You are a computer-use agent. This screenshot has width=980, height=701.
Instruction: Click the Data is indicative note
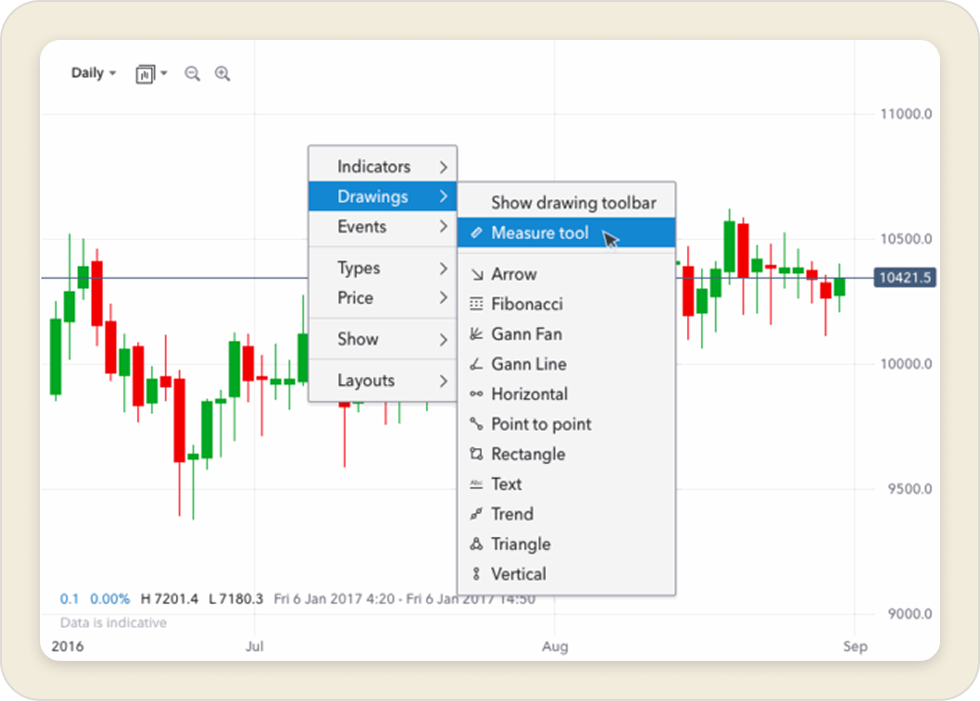(x=113, y=623)
